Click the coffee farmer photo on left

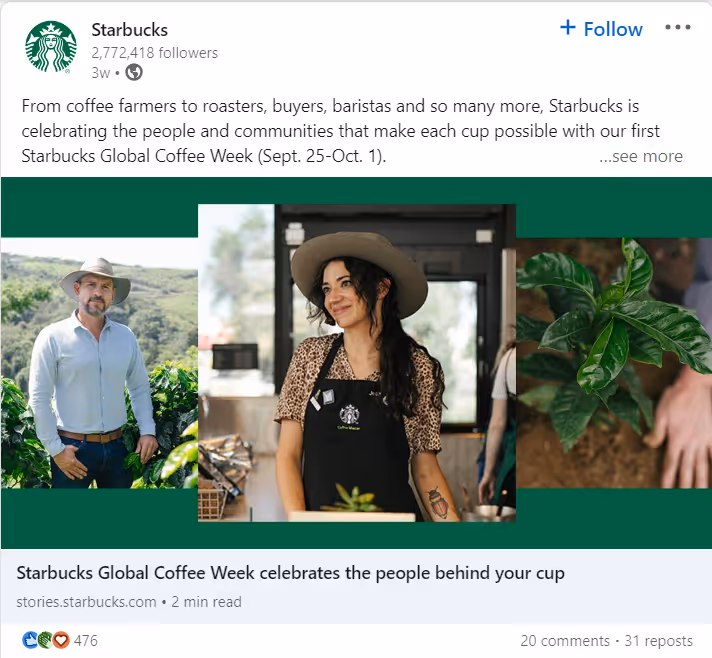tap(99, 363)
